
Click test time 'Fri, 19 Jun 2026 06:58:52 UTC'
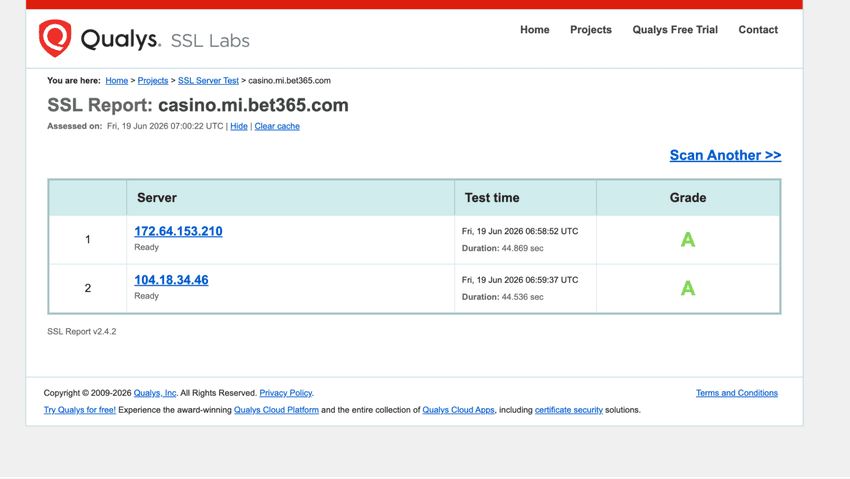tap(520, 231)
